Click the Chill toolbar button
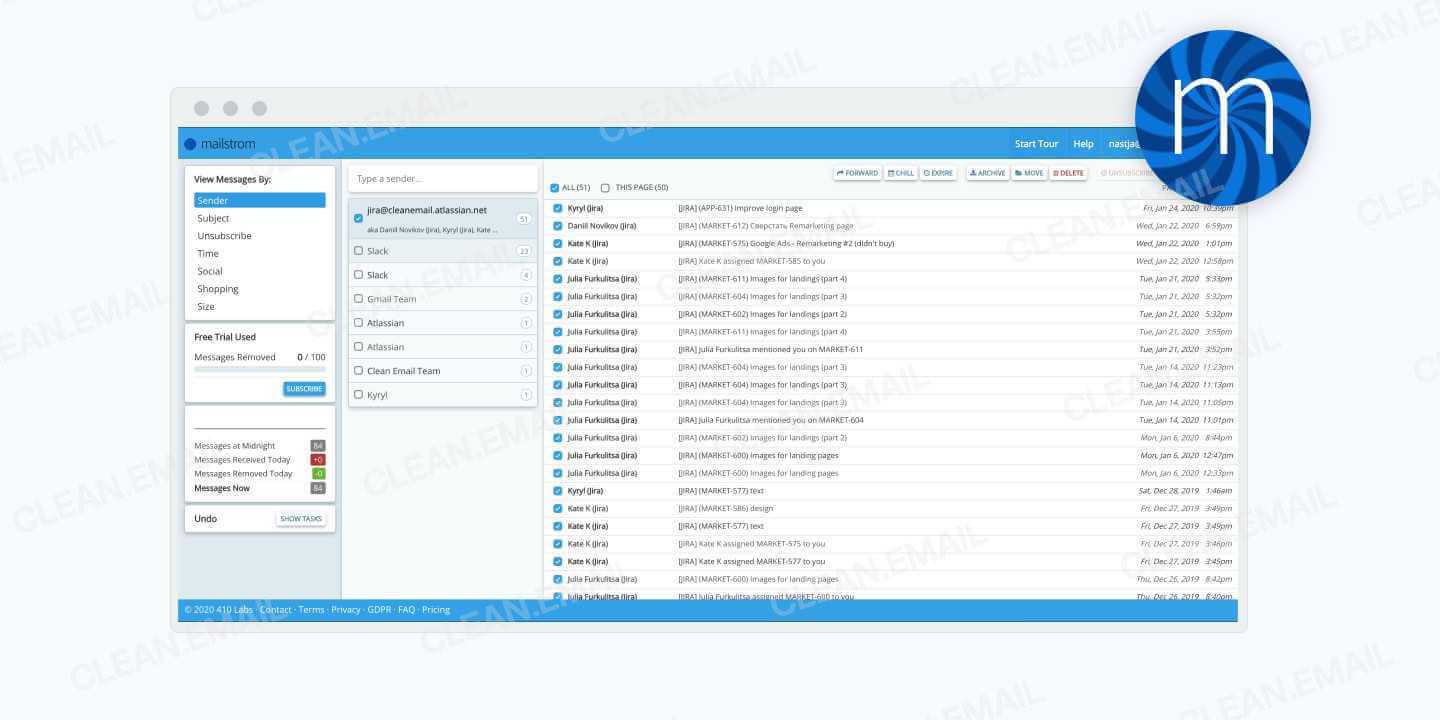 (x=901, y=173)
